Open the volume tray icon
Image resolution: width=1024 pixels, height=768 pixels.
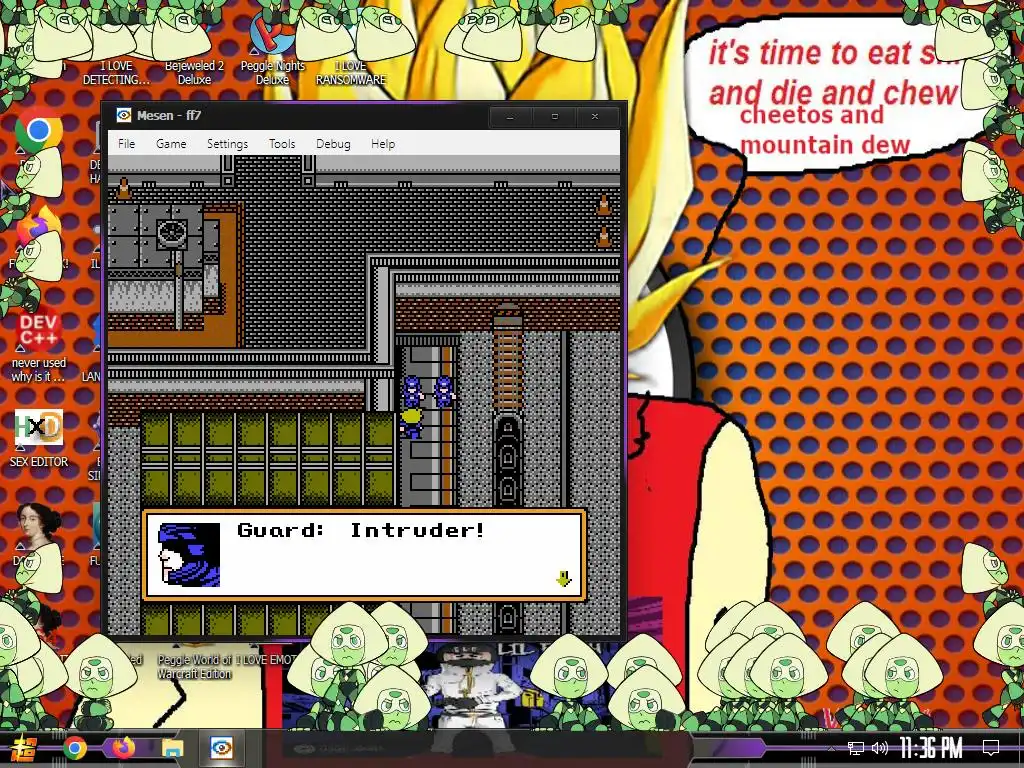coord(880,748)
